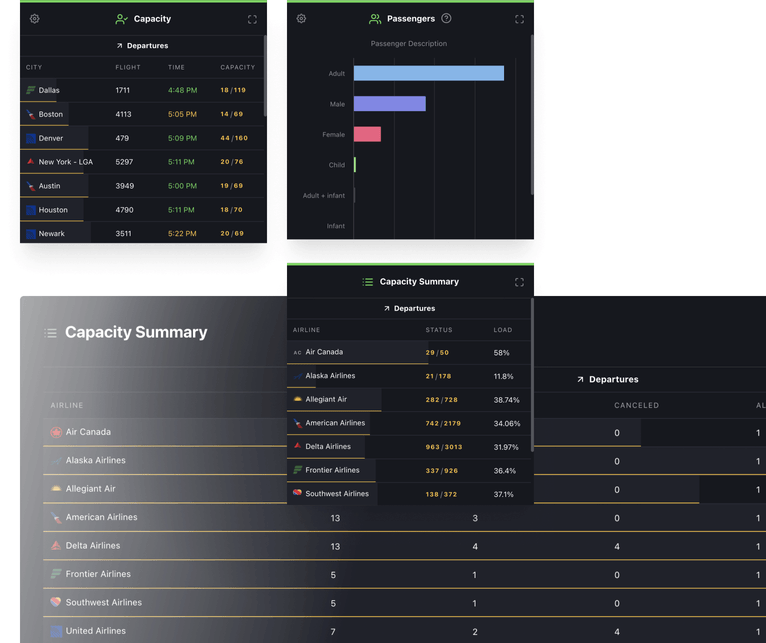Viewport: 766px width, 643px height.
Task: Open settings gear in Capacity panel
Action: pos(35,19)
